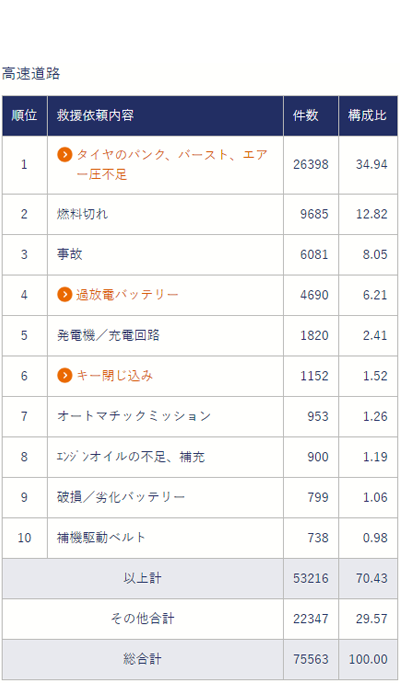Open the キー閉じ込み link
Screen dimensions: 400x690
pyautogui.click(x=114, y=375)
